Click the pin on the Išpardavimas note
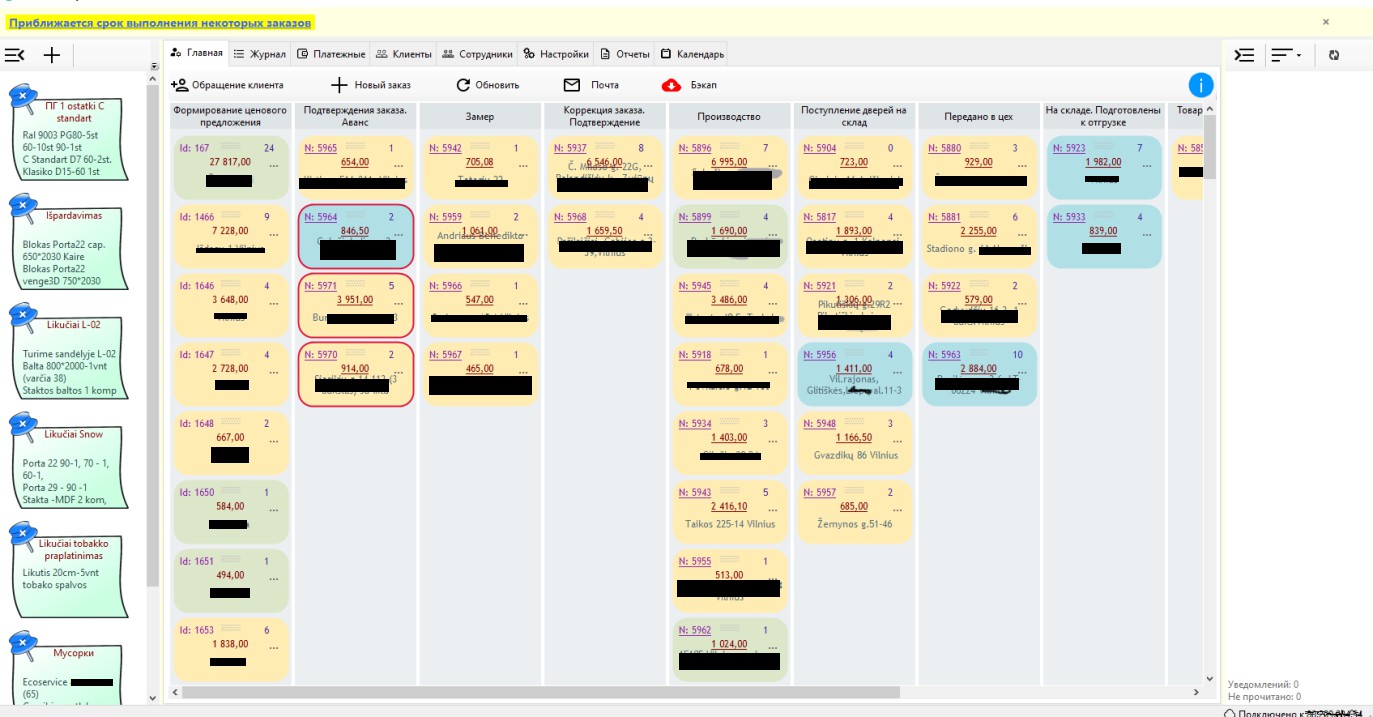1373x717 pixels. click(21, 208)
